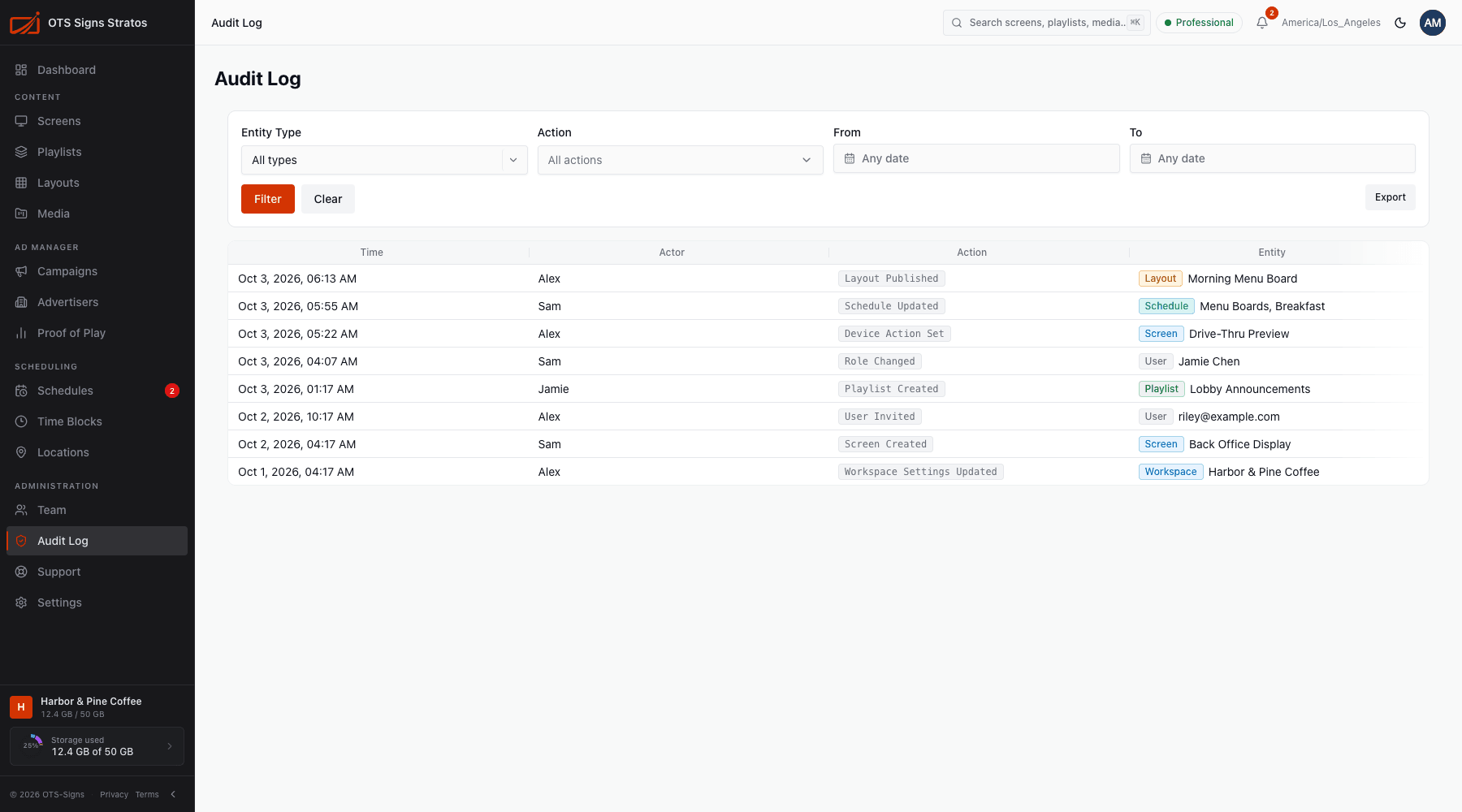Click the calendar icon in the To field
Viewport: 1462px width, 812px height.
[x=1146, y=158]
